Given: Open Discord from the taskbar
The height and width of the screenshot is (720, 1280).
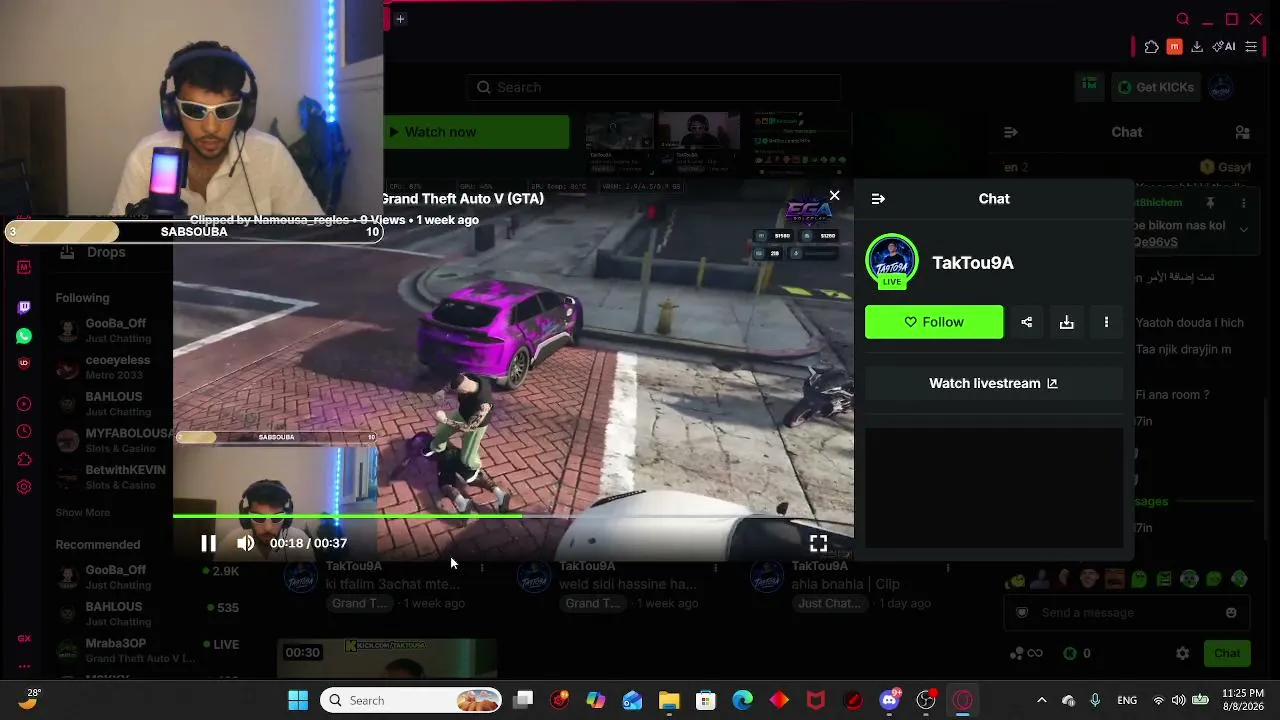Looking at the screenshot, I should (x=889, y=700).
